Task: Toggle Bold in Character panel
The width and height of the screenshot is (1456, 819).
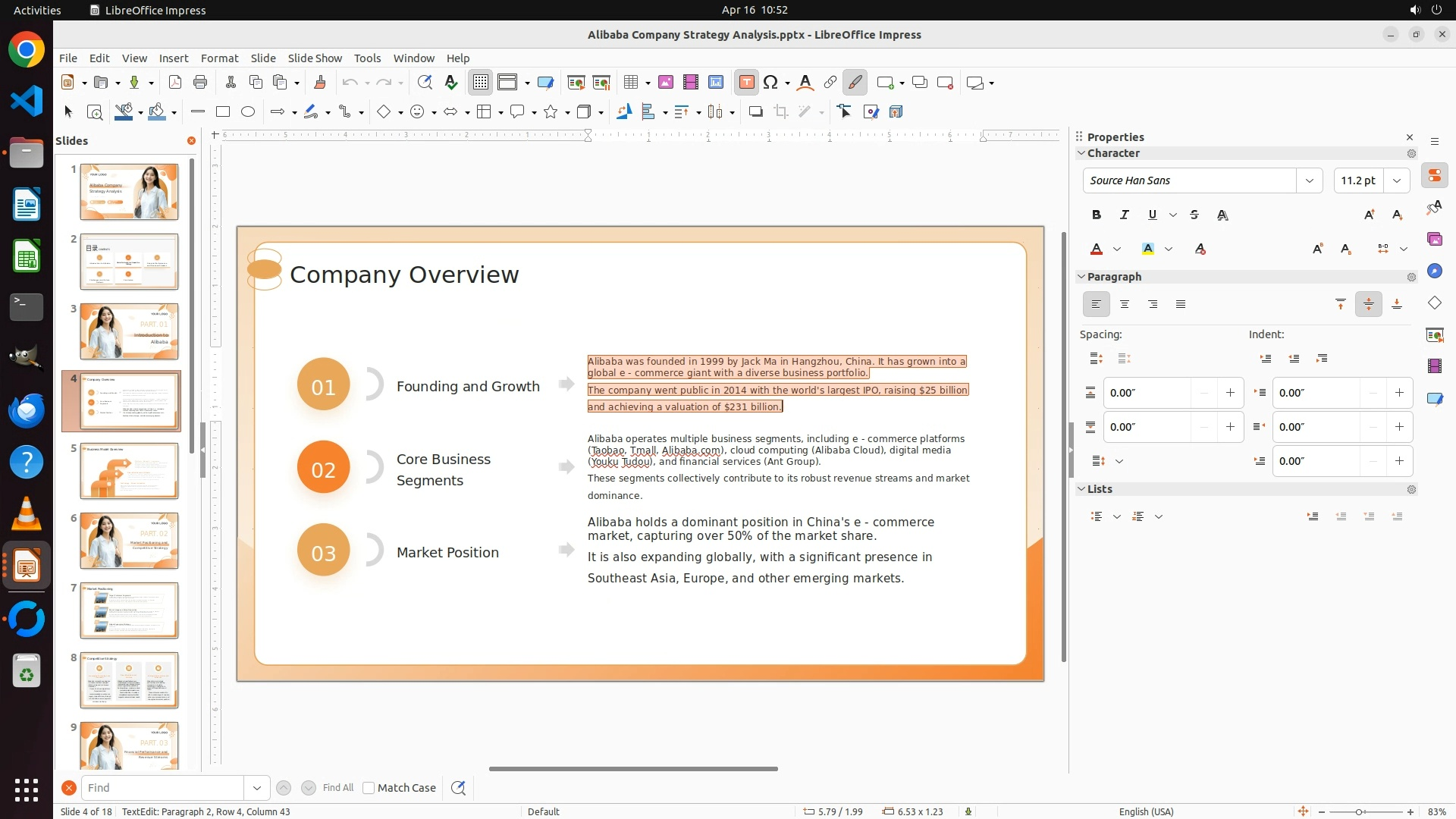Action: (x=1096, y=215)
